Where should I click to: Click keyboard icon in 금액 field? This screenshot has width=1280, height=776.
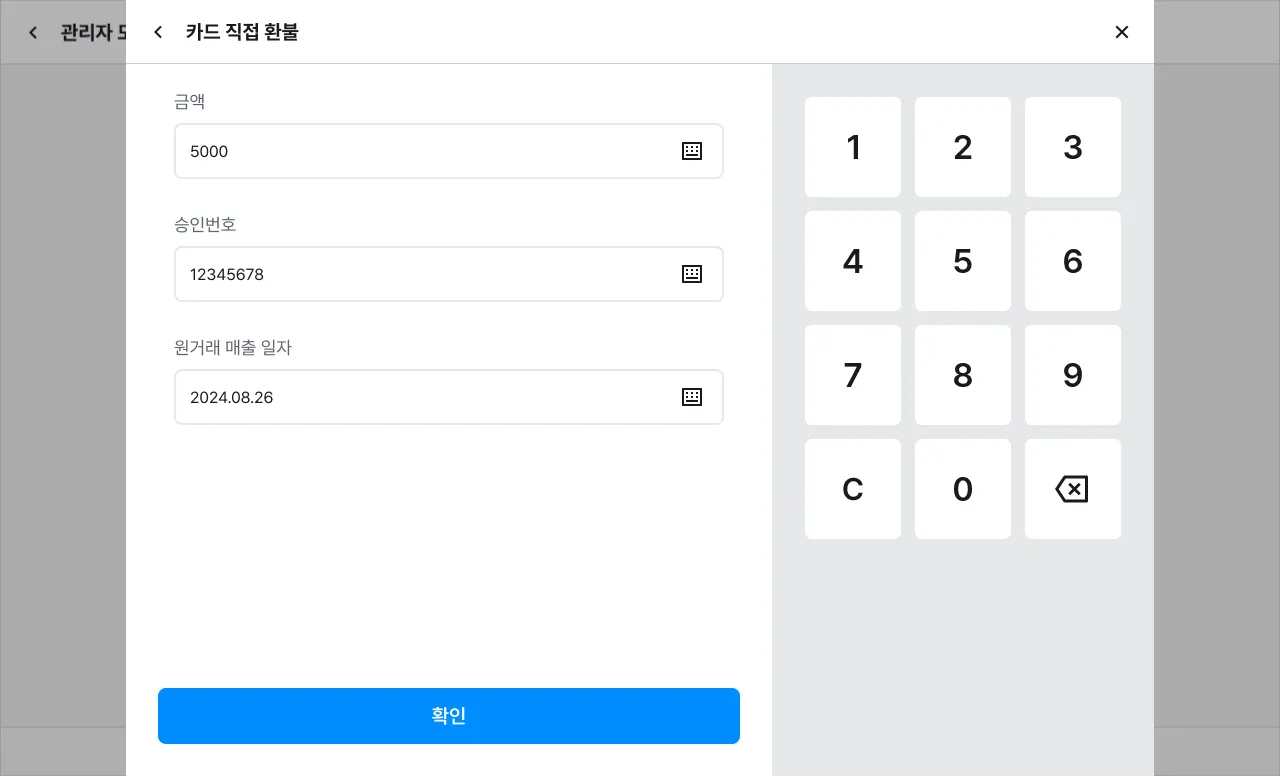point(692,151)
